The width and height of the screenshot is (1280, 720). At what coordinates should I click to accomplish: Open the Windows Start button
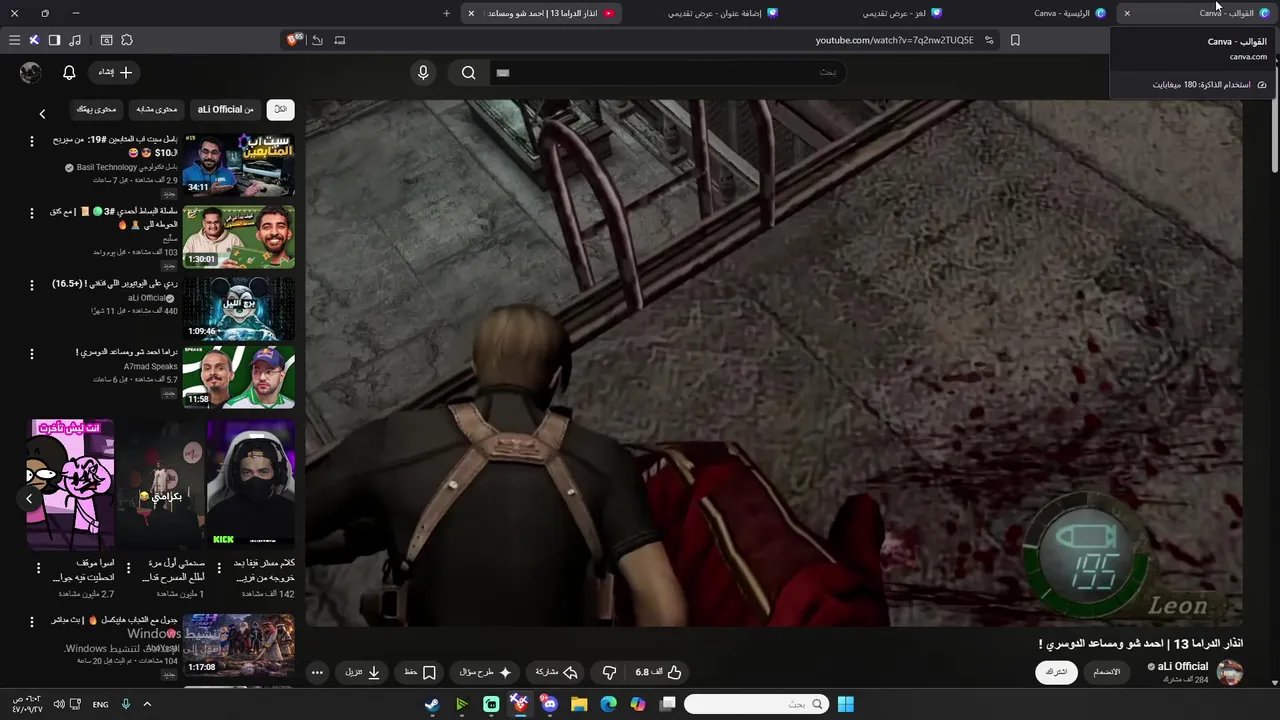click(845, 704)
